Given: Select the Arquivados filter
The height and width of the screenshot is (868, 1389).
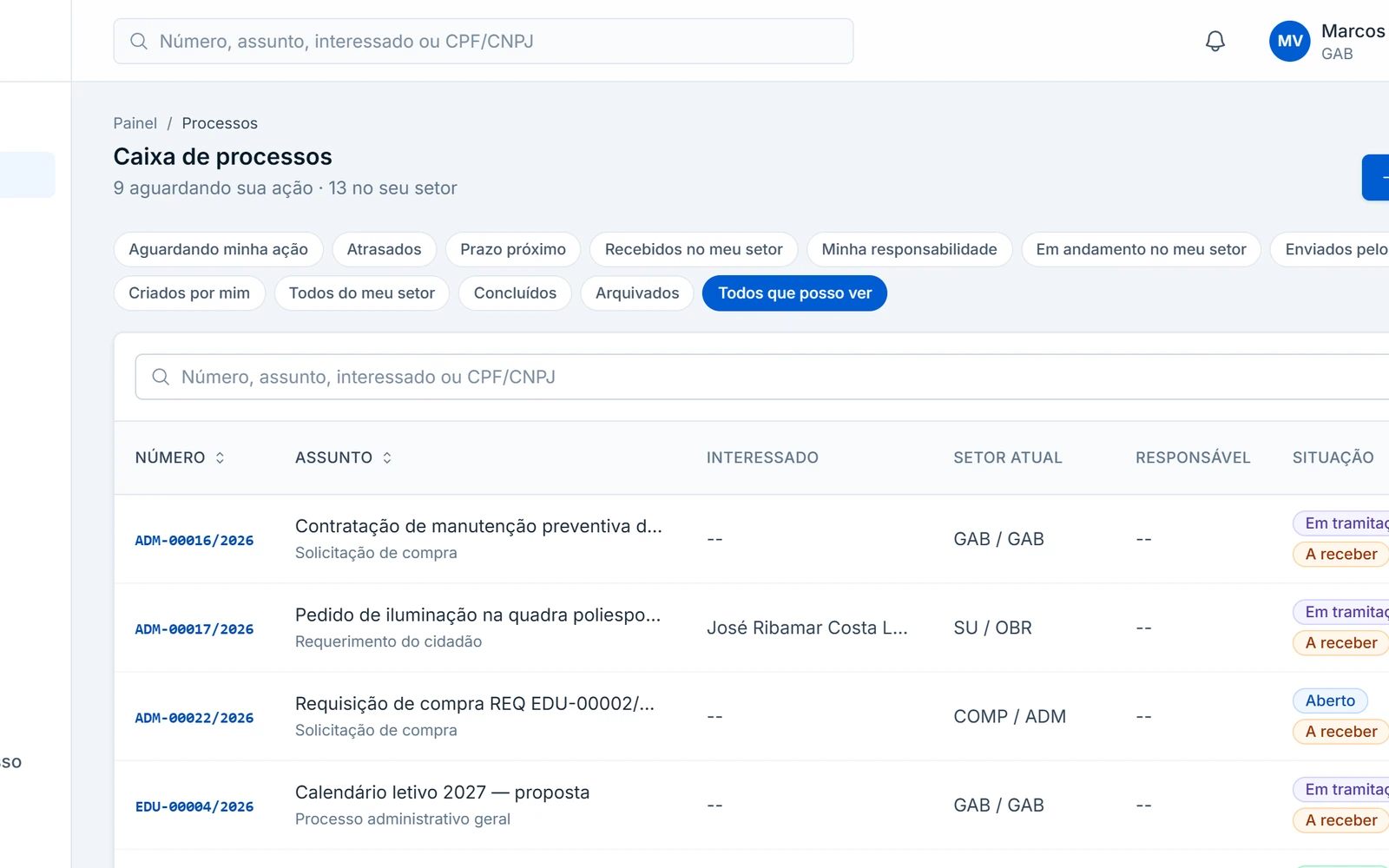Looking at the screenshot, I should pyautogui.click(x=637, y=293).
